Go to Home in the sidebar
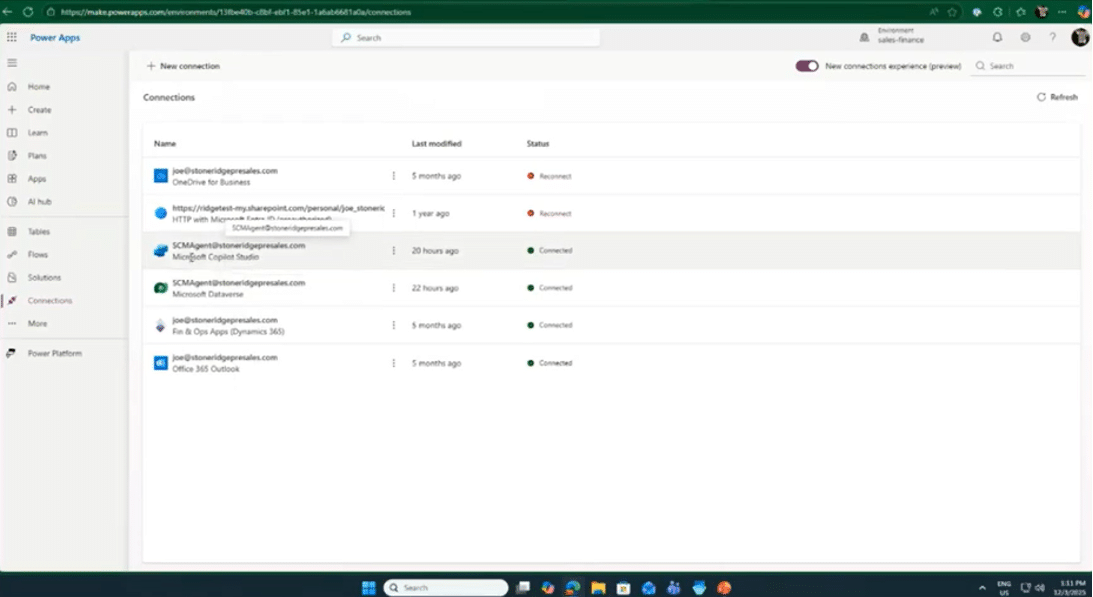This screenshot has width=1093, height=597. [36, 86]
